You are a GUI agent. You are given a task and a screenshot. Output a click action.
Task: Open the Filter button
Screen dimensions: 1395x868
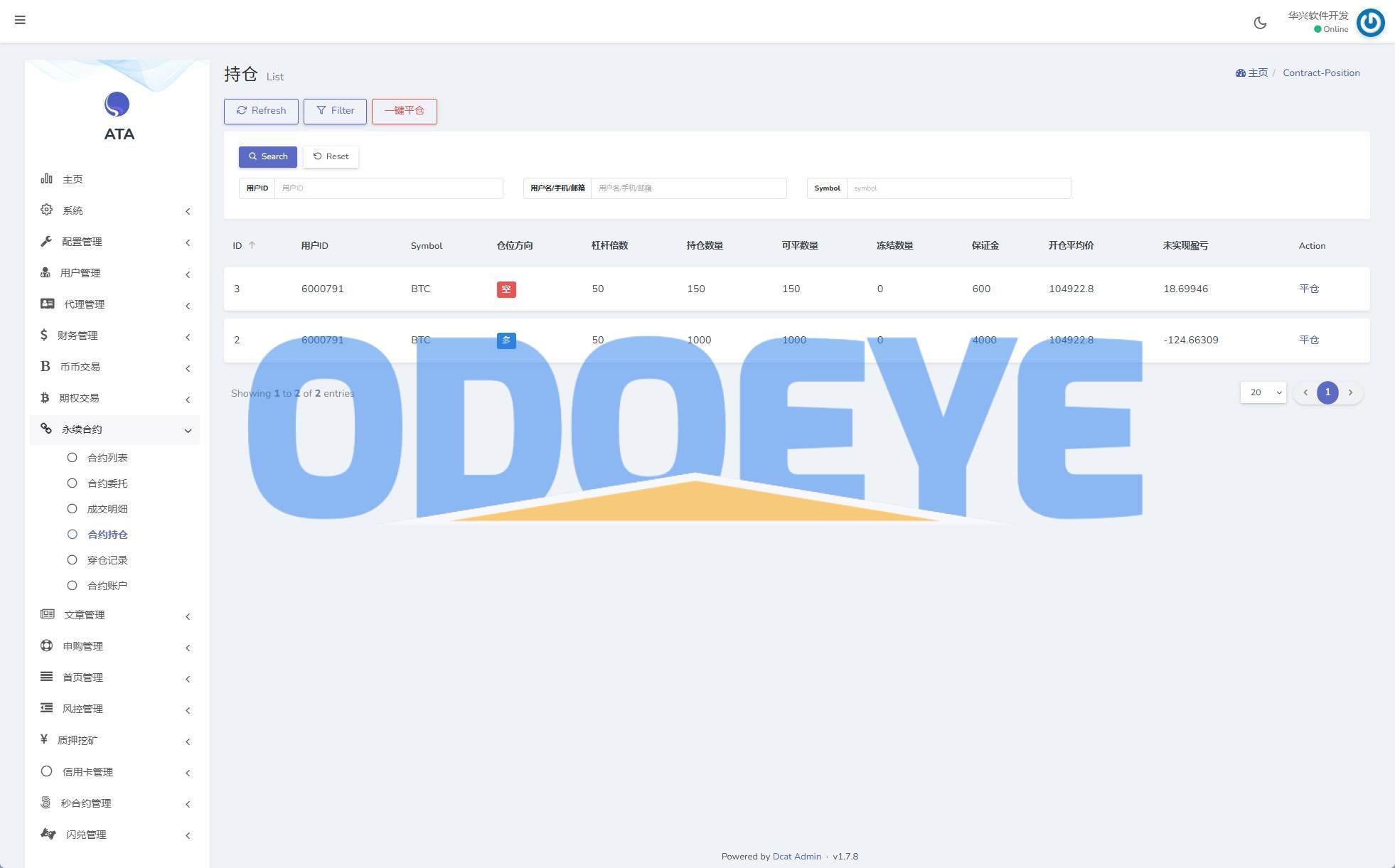click(335, 111)
